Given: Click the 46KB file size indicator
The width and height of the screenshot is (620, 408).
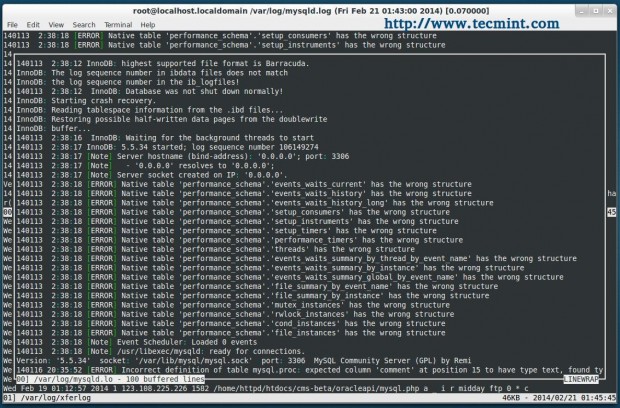Looking at the screenshot, I should point(513,398).
